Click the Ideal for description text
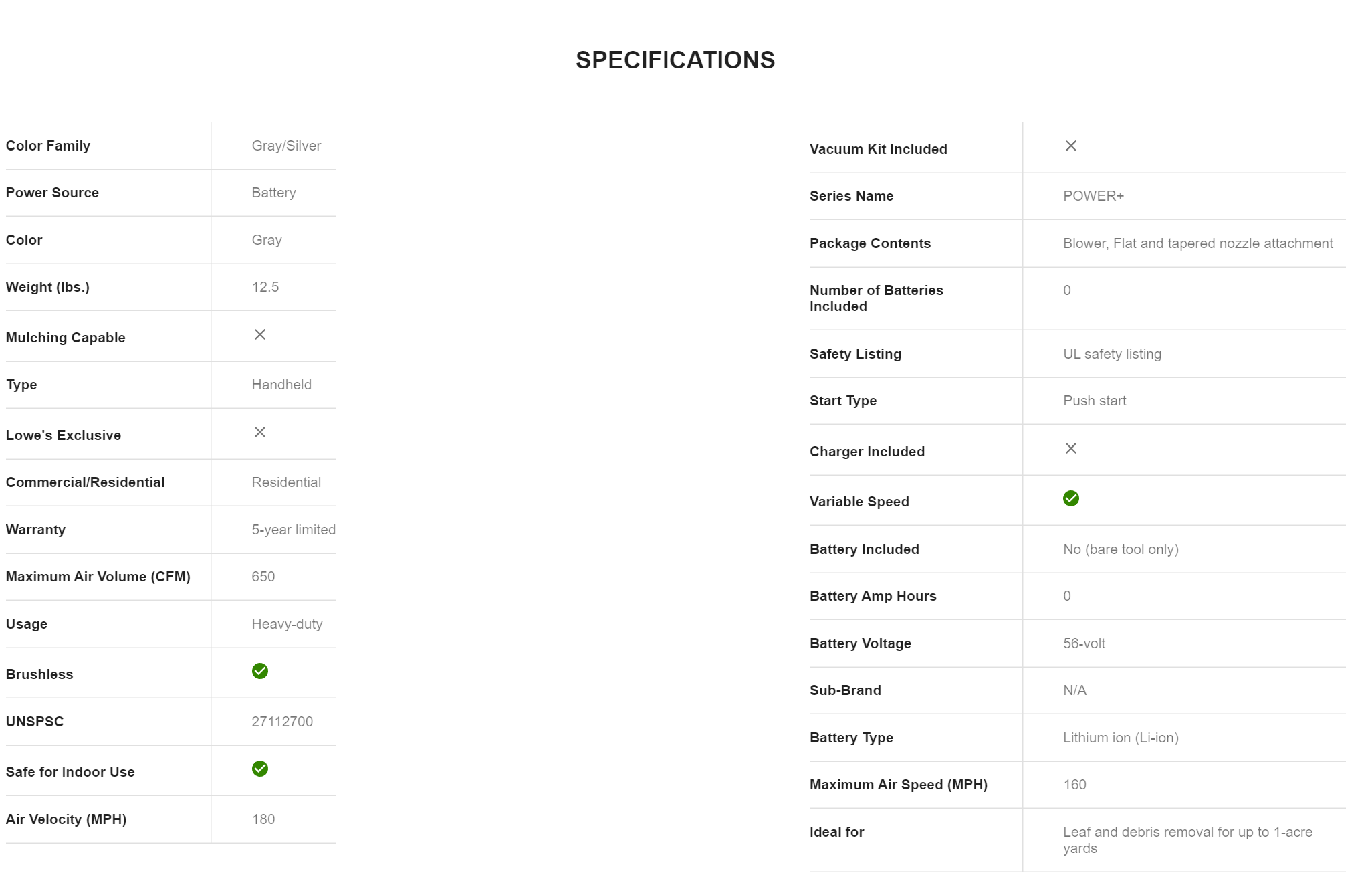Viewport: 1372px width, 891px height. point(1187,839)
